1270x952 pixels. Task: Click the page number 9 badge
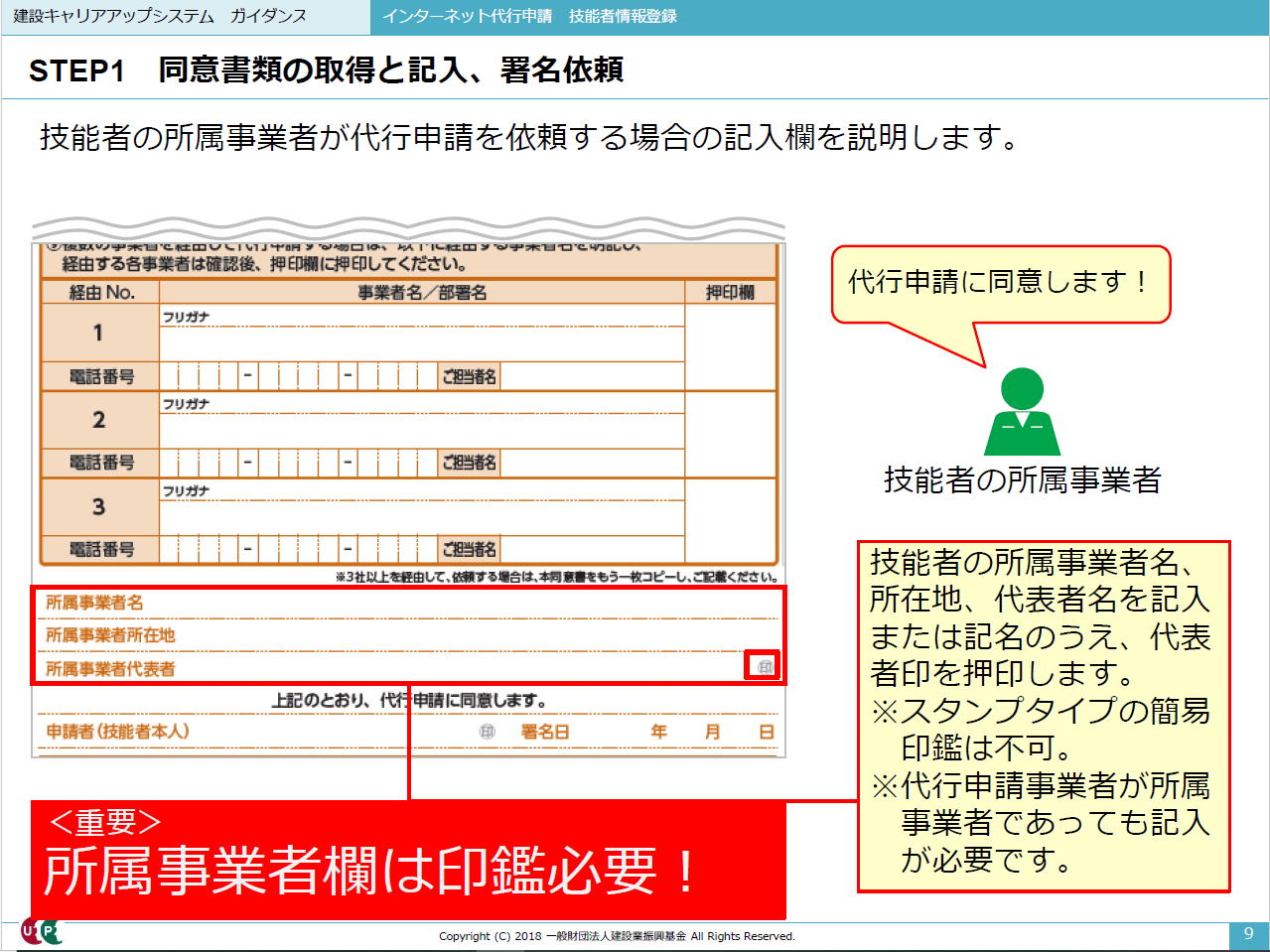[1248, 934]
